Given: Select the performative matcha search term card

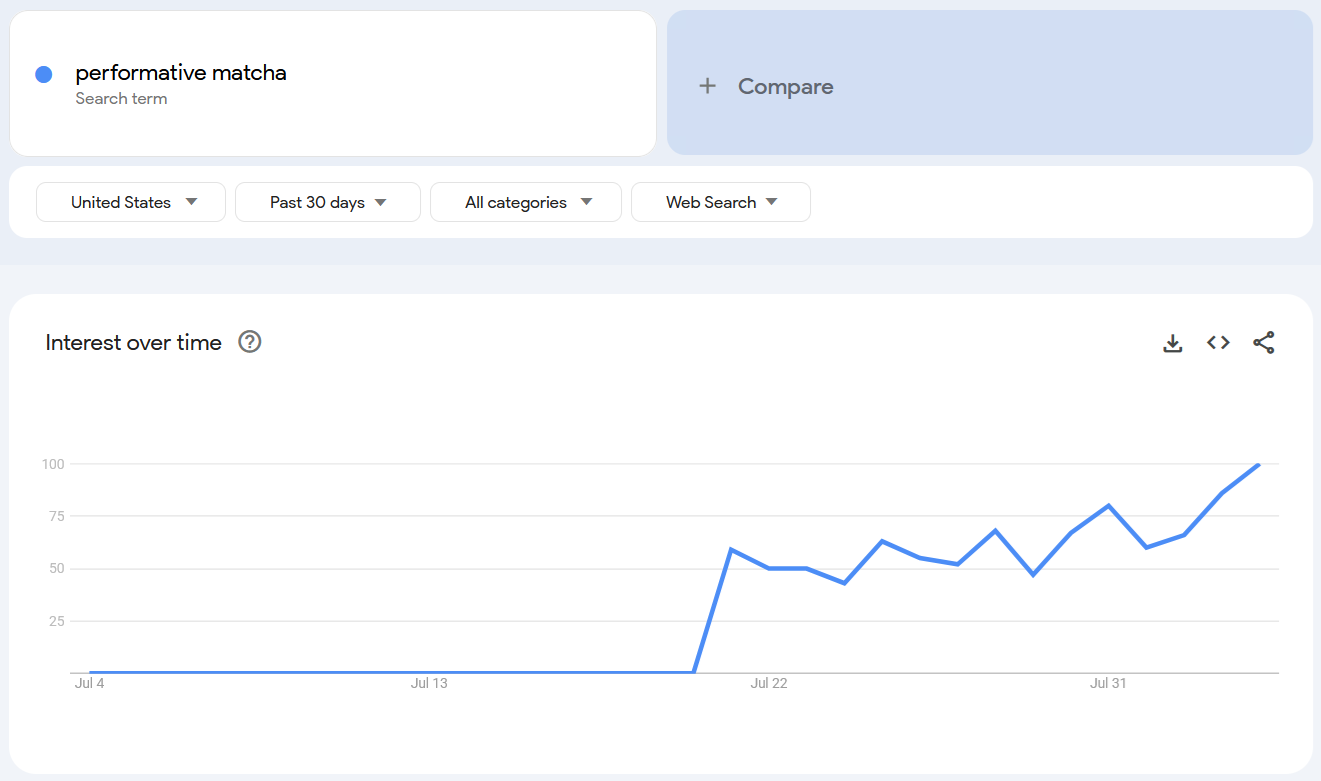Looking at the screenshot, I should coord(333,83).
